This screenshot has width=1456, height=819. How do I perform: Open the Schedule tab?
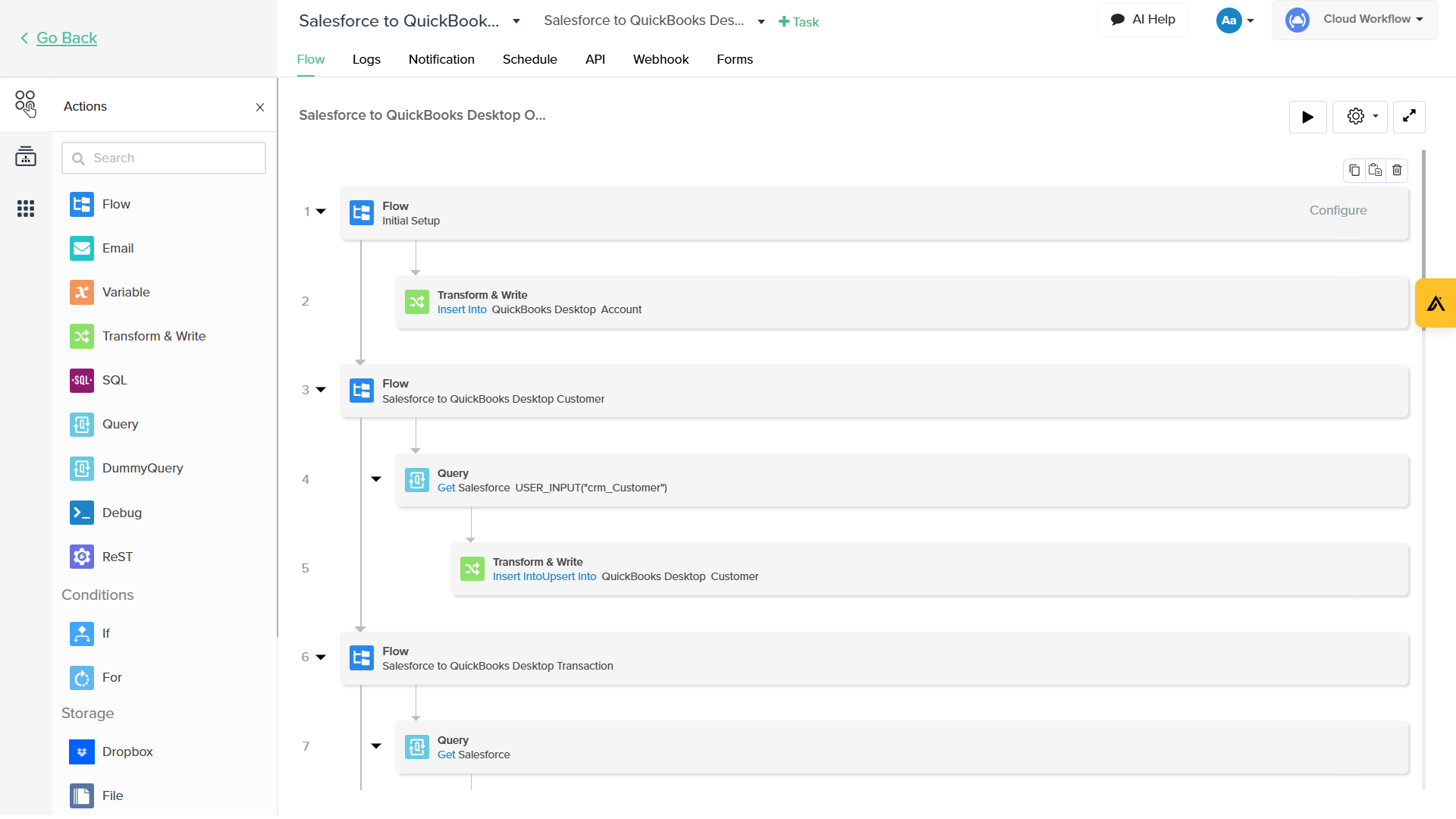point(529,59)
